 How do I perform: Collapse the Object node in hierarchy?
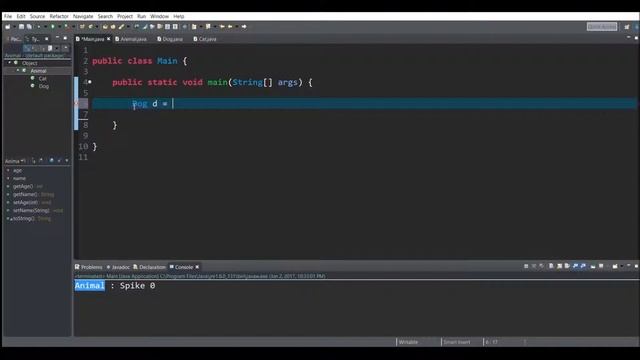(9, 63)
